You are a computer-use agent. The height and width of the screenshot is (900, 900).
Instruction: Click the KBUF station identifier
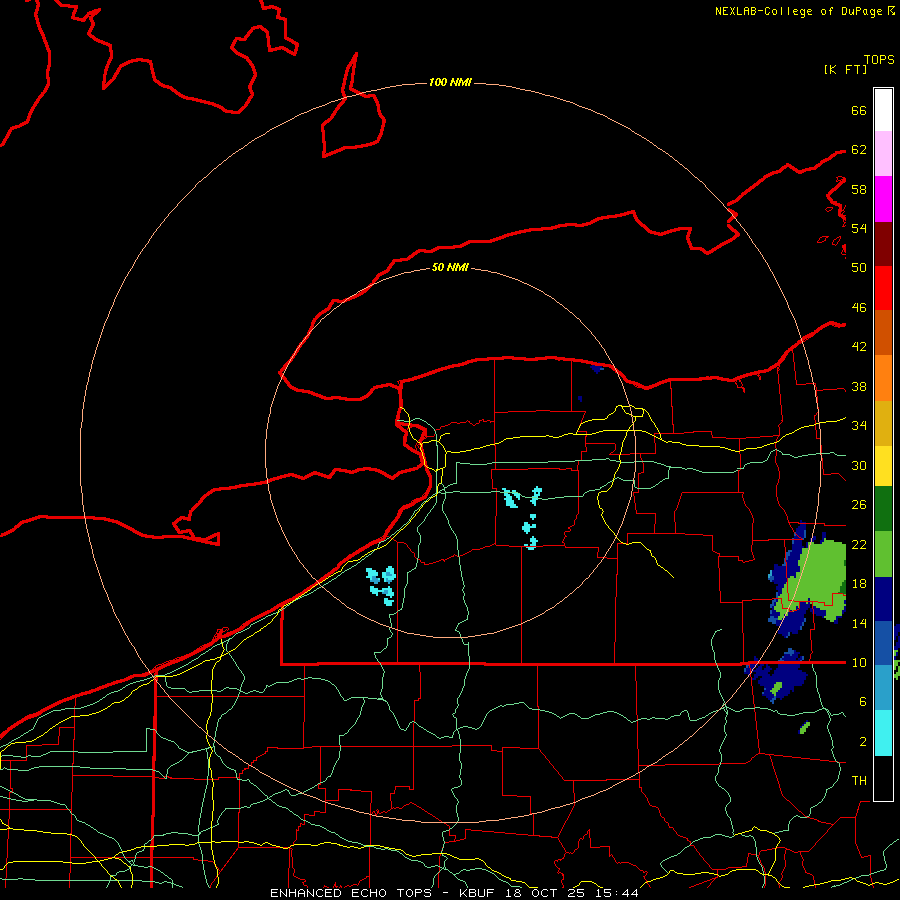tap(479, 893)
